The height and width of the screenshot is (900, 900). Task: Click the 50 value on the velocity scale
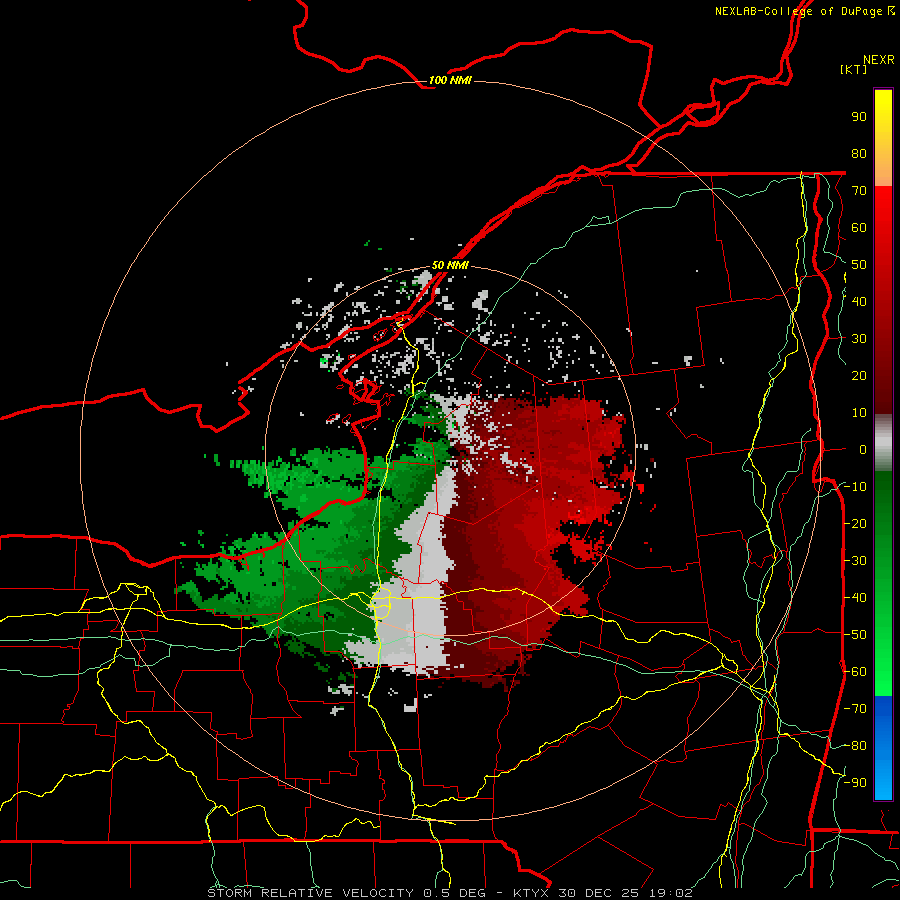pyautogui.click(x=859, y=265)
